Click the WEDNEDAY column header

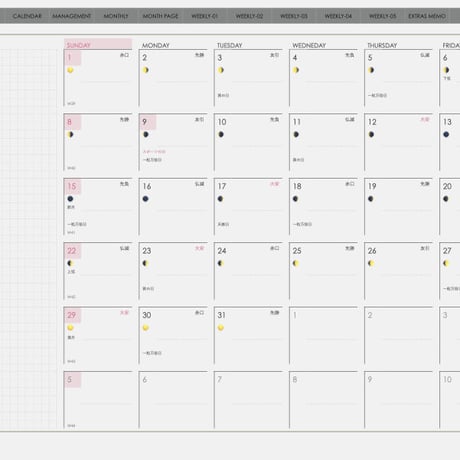[309, 45]
